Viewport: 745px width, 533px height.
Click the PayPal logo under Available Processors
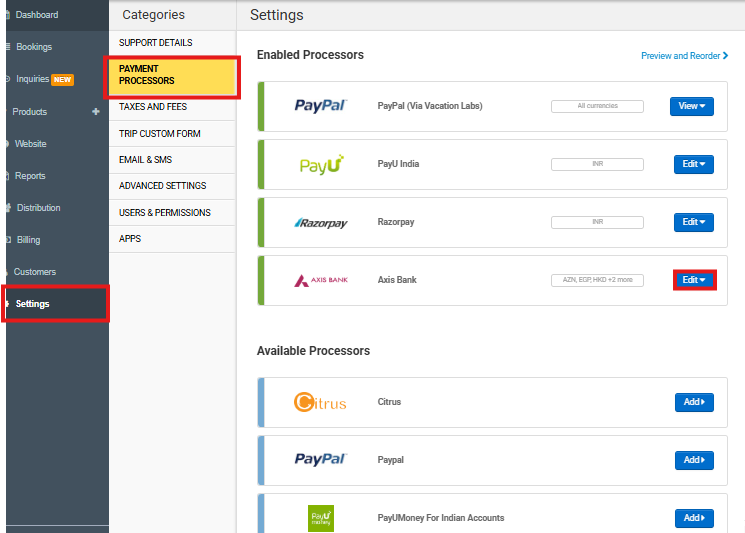point(319,460)
